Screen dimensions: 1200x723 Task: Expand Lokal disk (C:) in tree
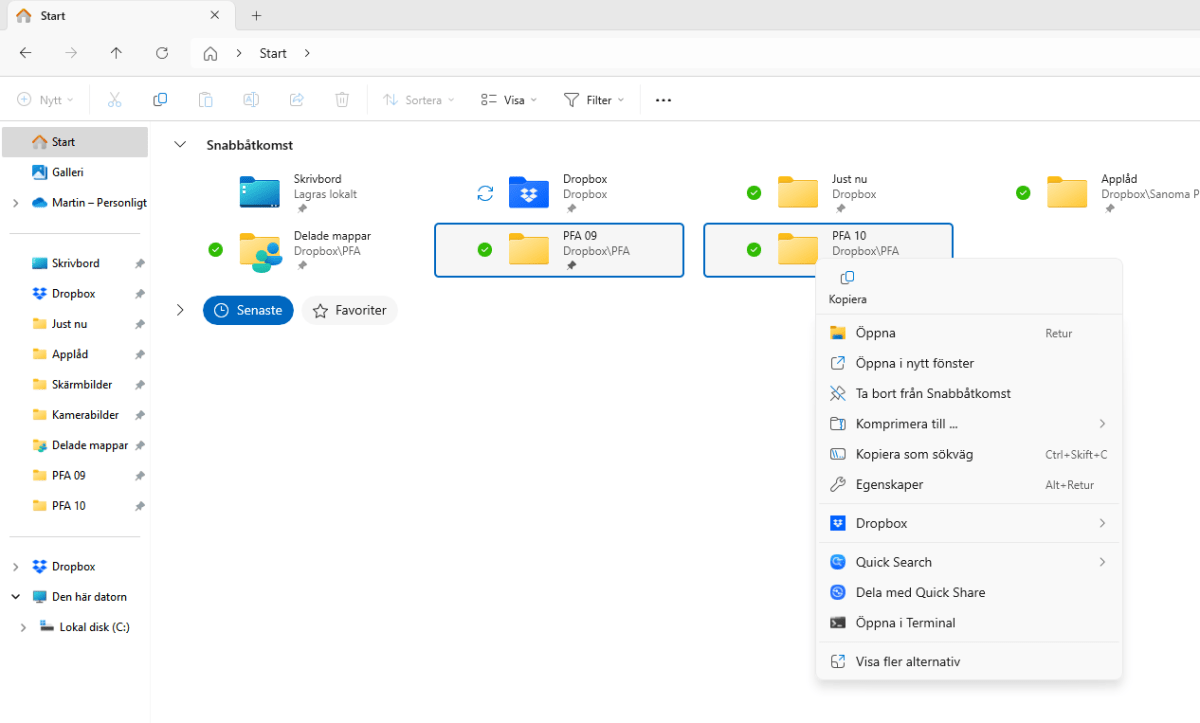[23, 628]
